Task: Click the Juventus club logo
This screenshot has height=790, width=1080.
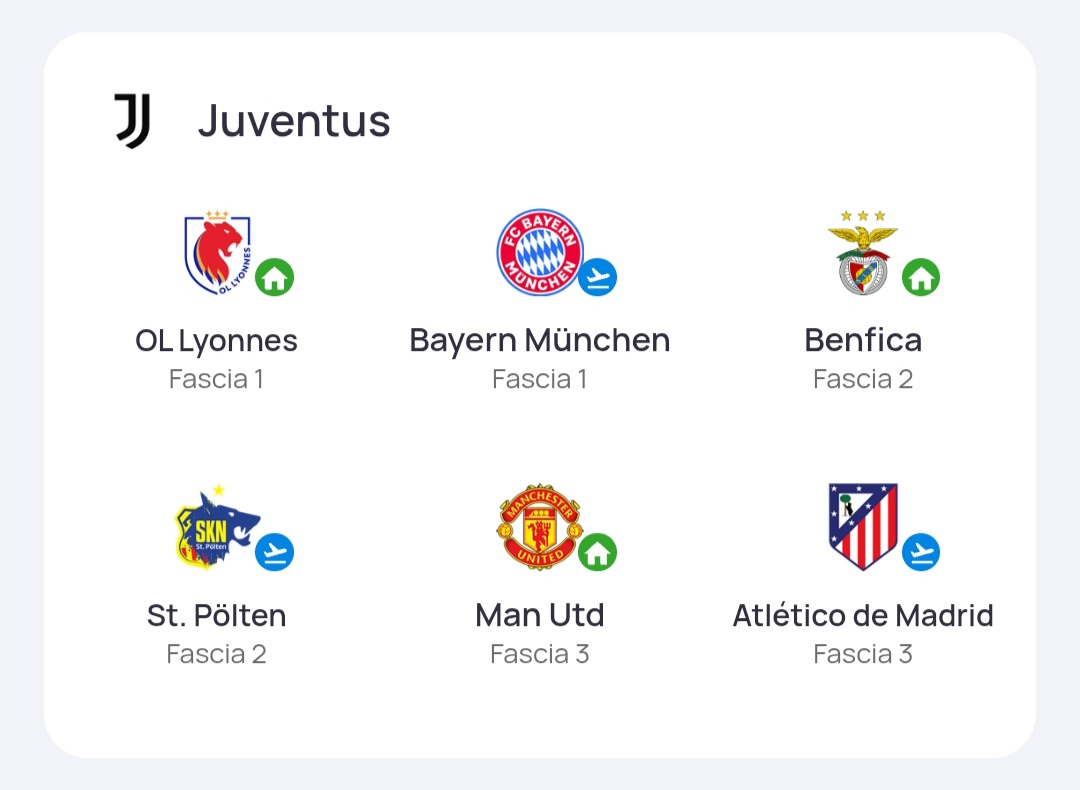Action: [x=132, y=121]
